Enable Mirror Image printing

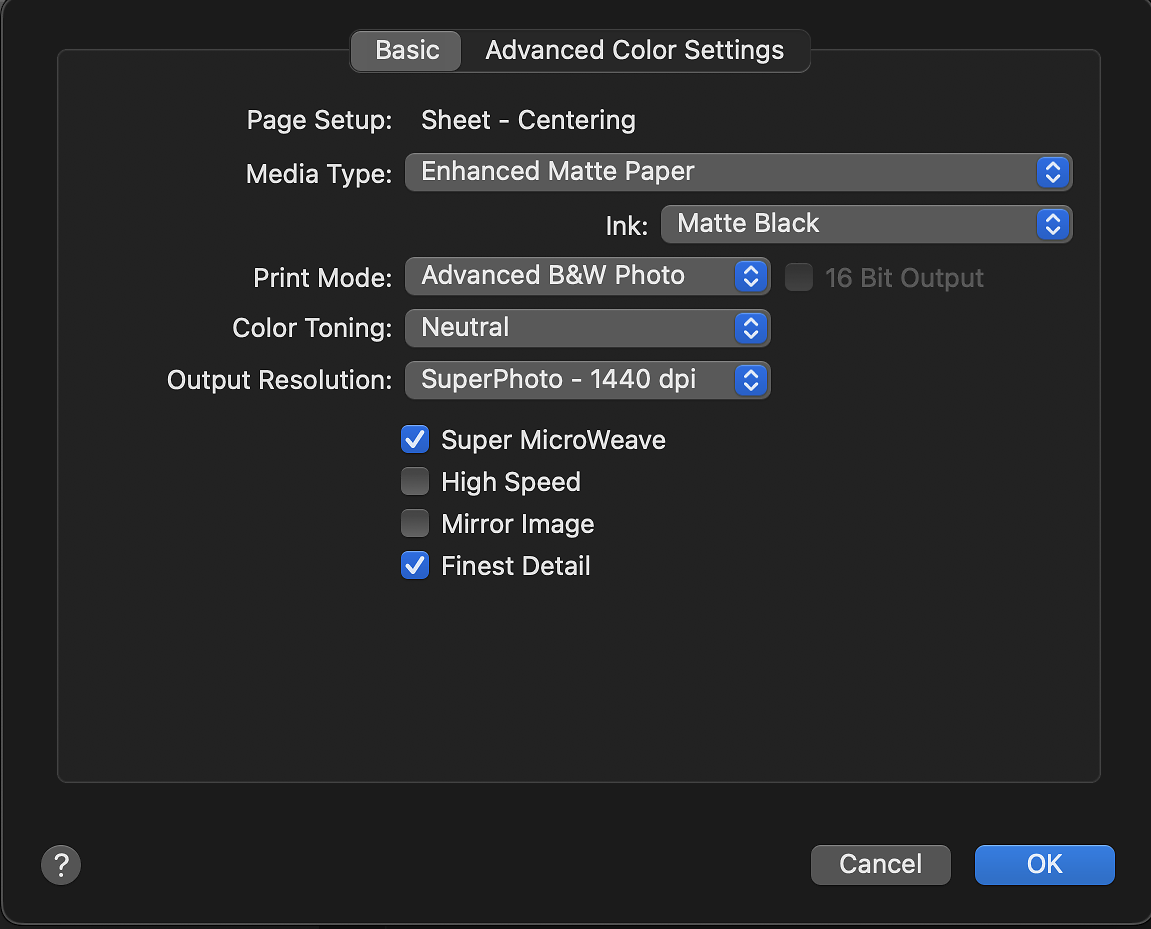coord(415,523)
